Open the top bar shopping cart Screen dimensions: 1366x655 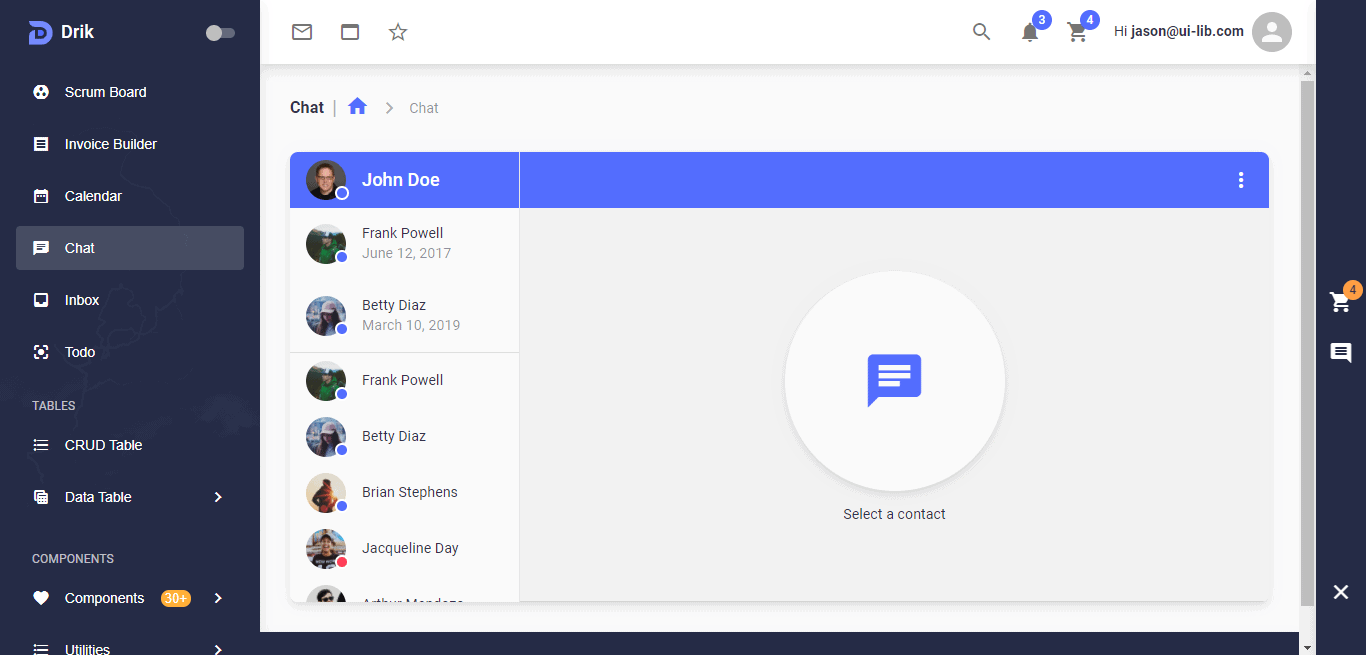[x=1077, y=32]
